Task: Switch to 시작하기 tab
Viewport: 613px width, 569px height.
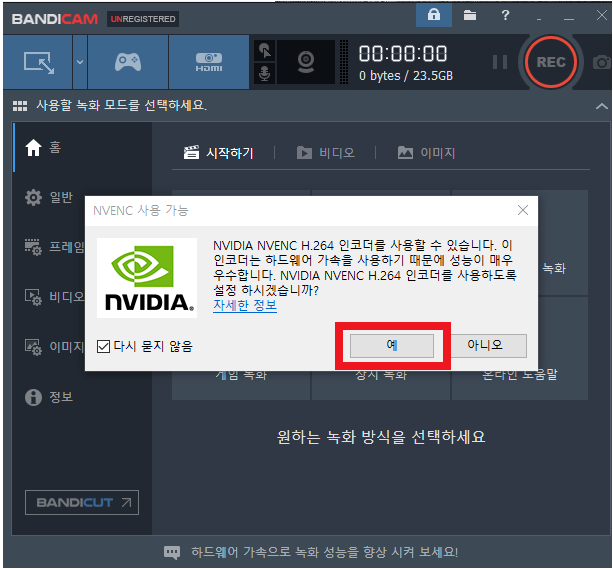Action: 219,153
